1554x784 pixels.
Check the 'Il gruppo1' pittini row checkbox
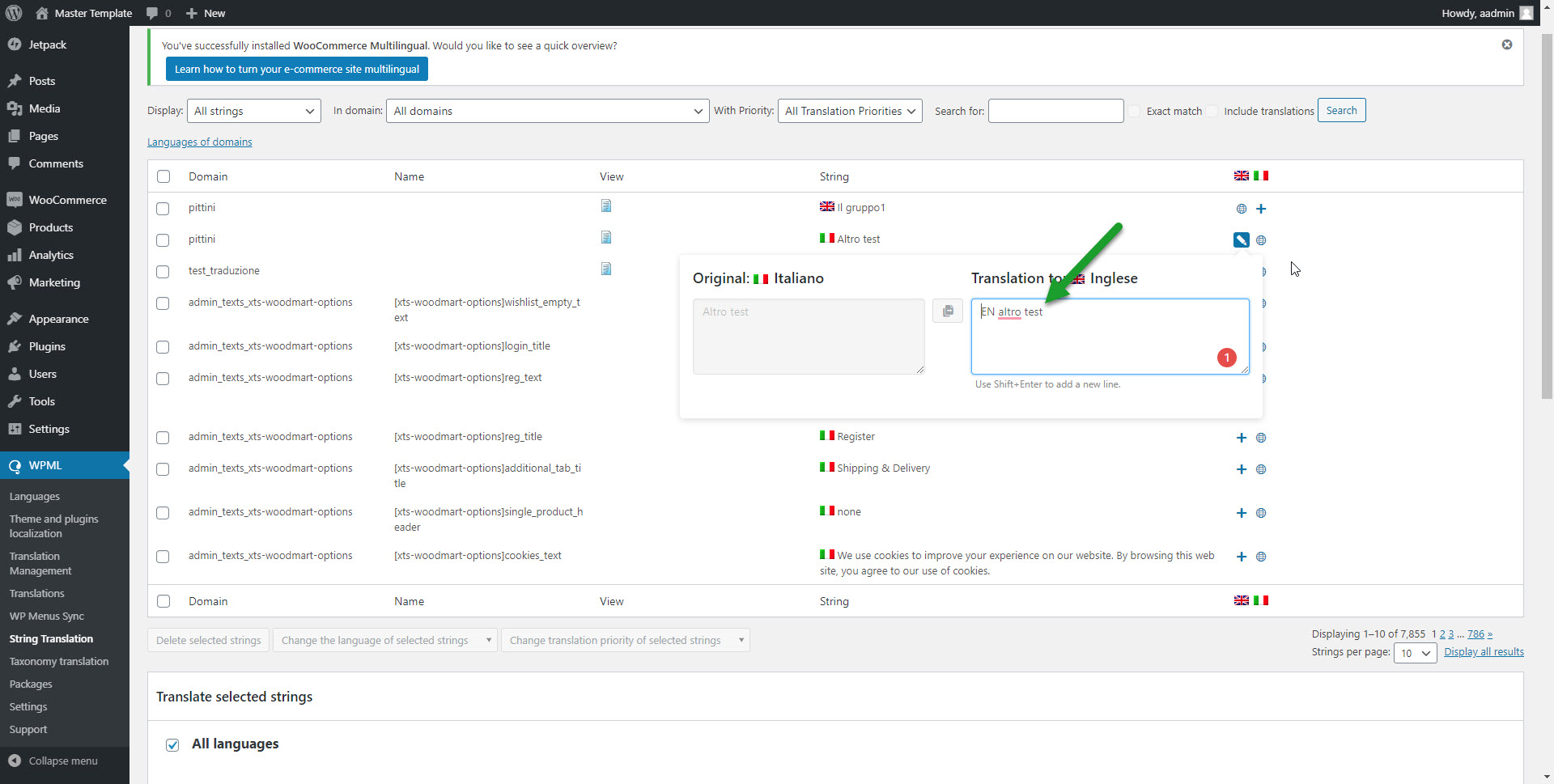tap(163, 209)
